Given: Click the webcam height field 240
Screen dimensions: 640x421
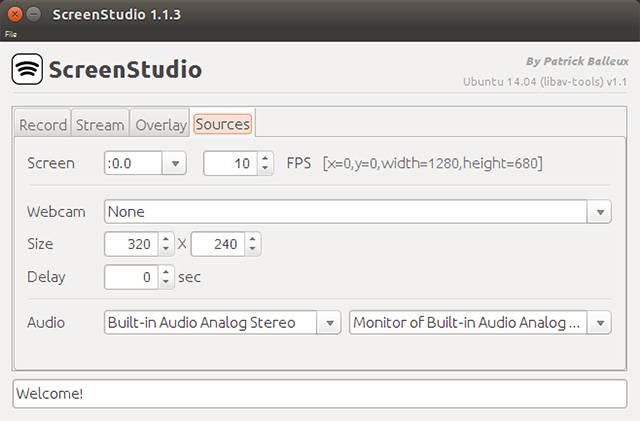Looking at the screenshot, I should pyautogui.click(x=218, y=244).
